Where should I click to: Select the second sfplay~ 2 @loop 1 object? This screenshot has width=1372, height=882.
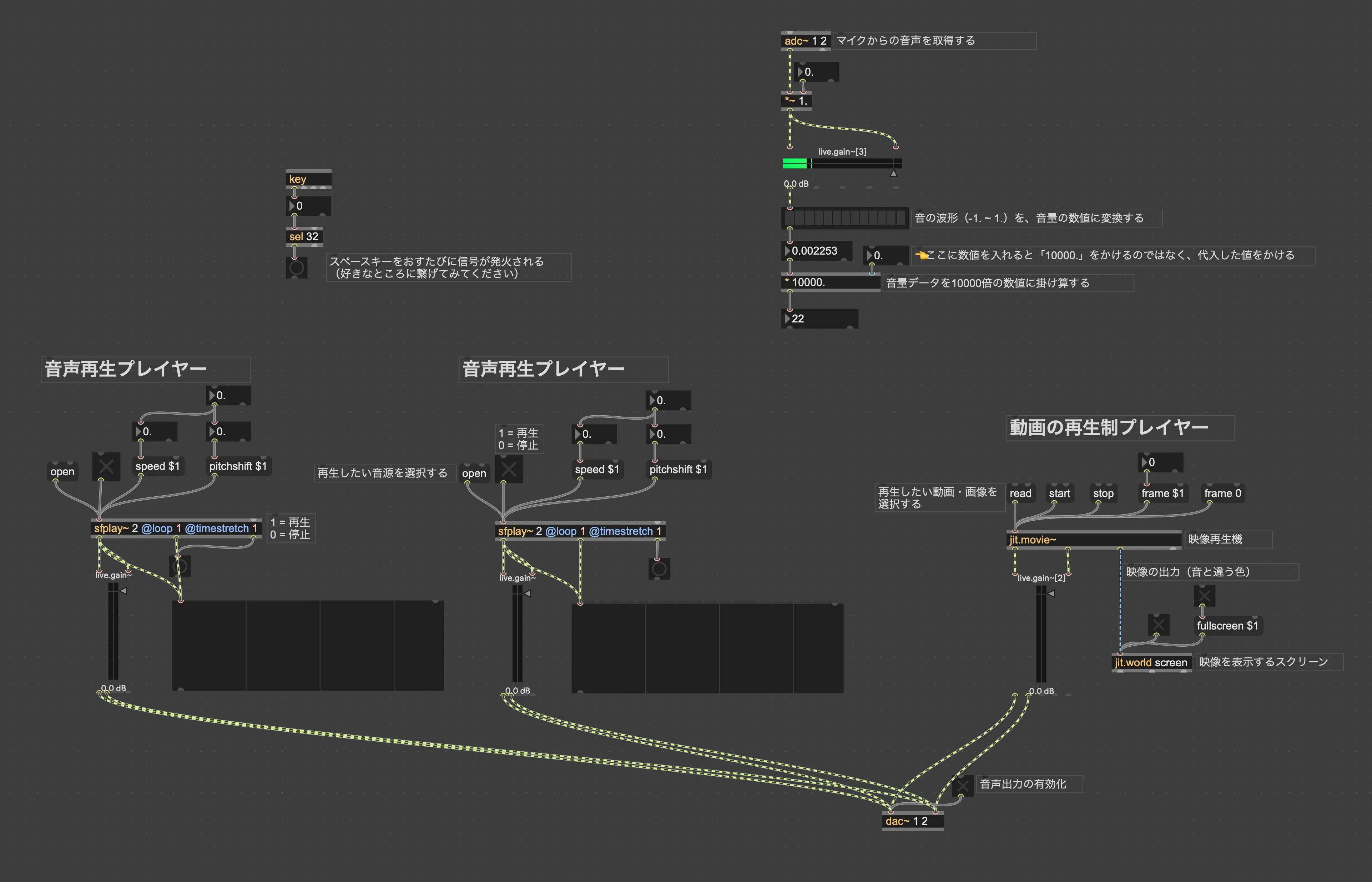[580, 531]
